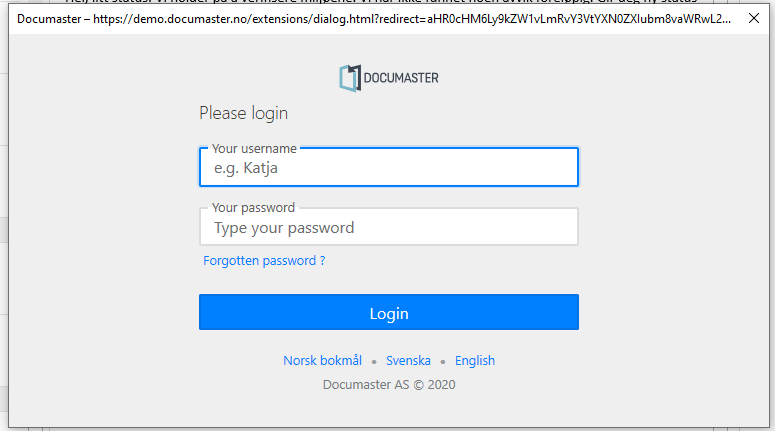Click the dot separator before Svenska
The width and height of the screenshot is (775, 431).
pyautogui.click(x=374, y=362)
